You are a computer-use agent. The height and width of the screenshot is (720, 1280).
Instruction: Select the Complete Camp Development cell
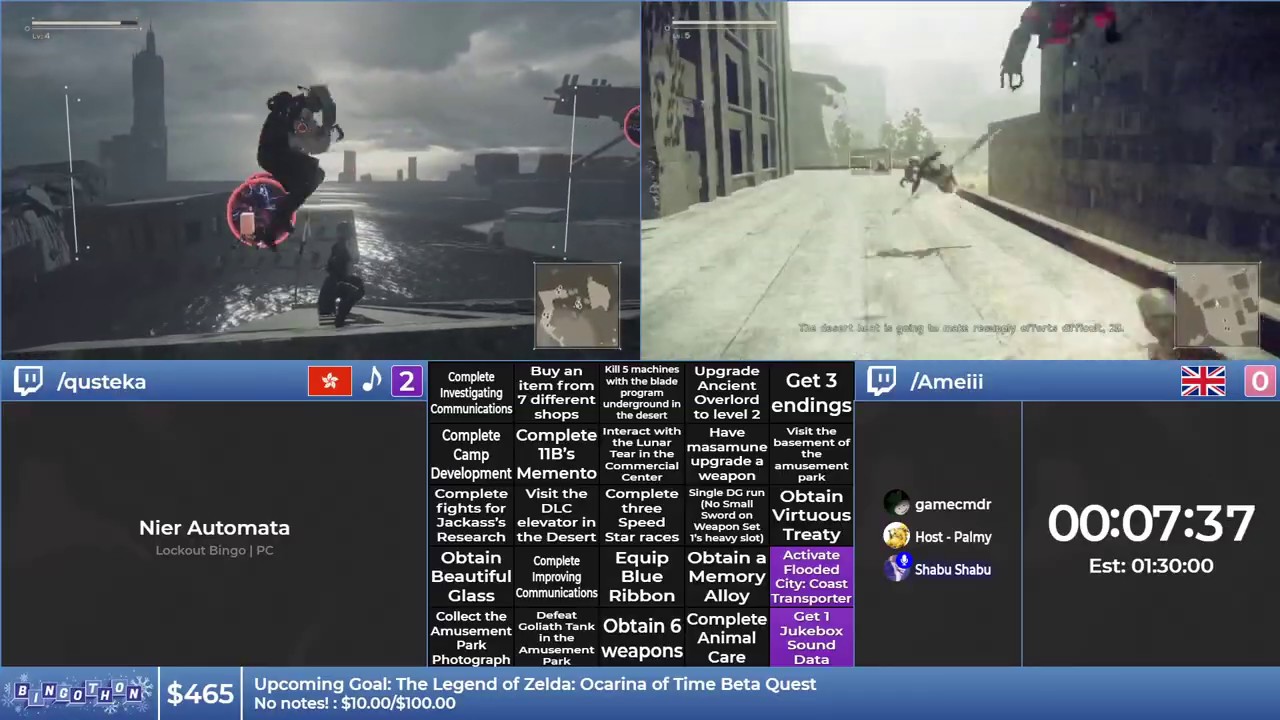click(471, 454)
